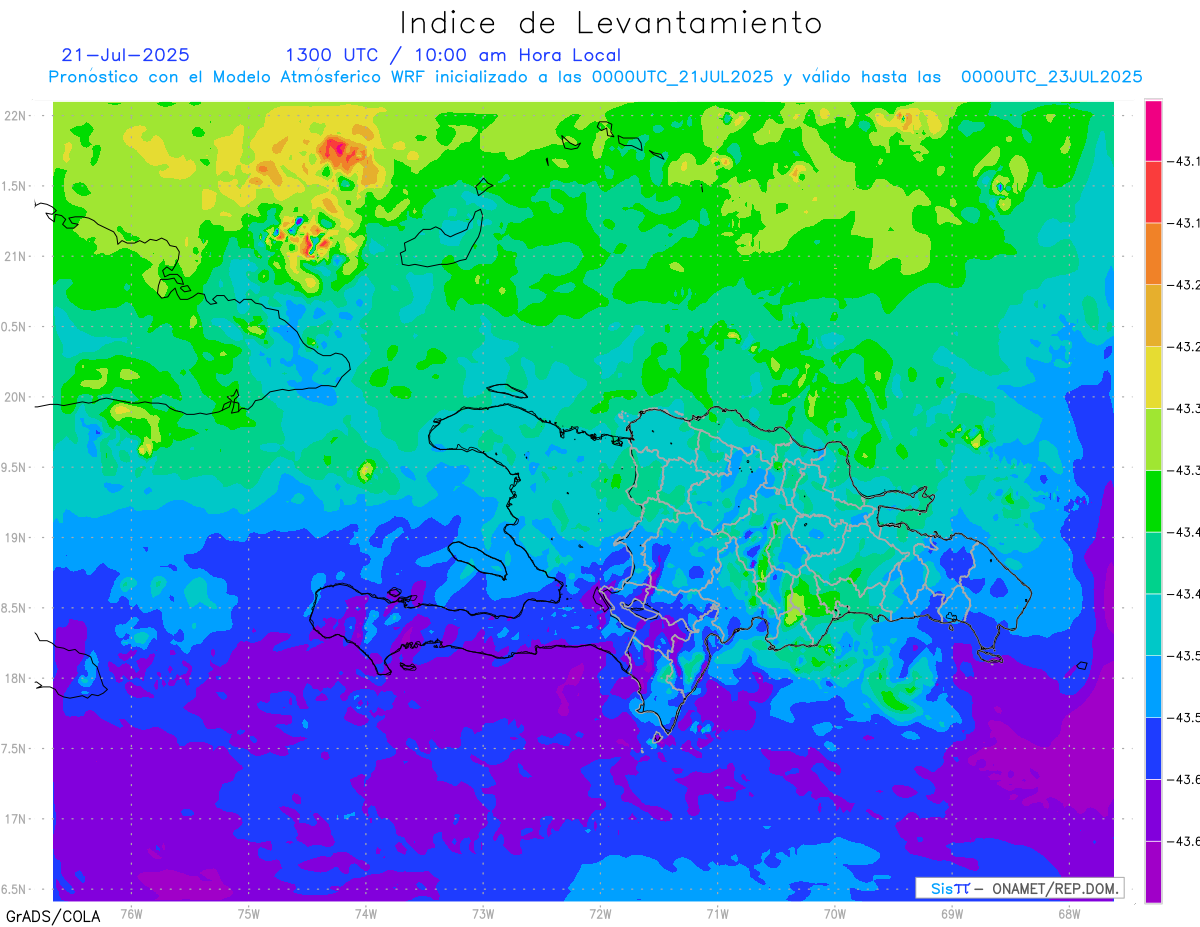Click the title 'Indice de Levantamiento'
The height and width of the screenshot is (927, 1200).
(x=611, y=22)
